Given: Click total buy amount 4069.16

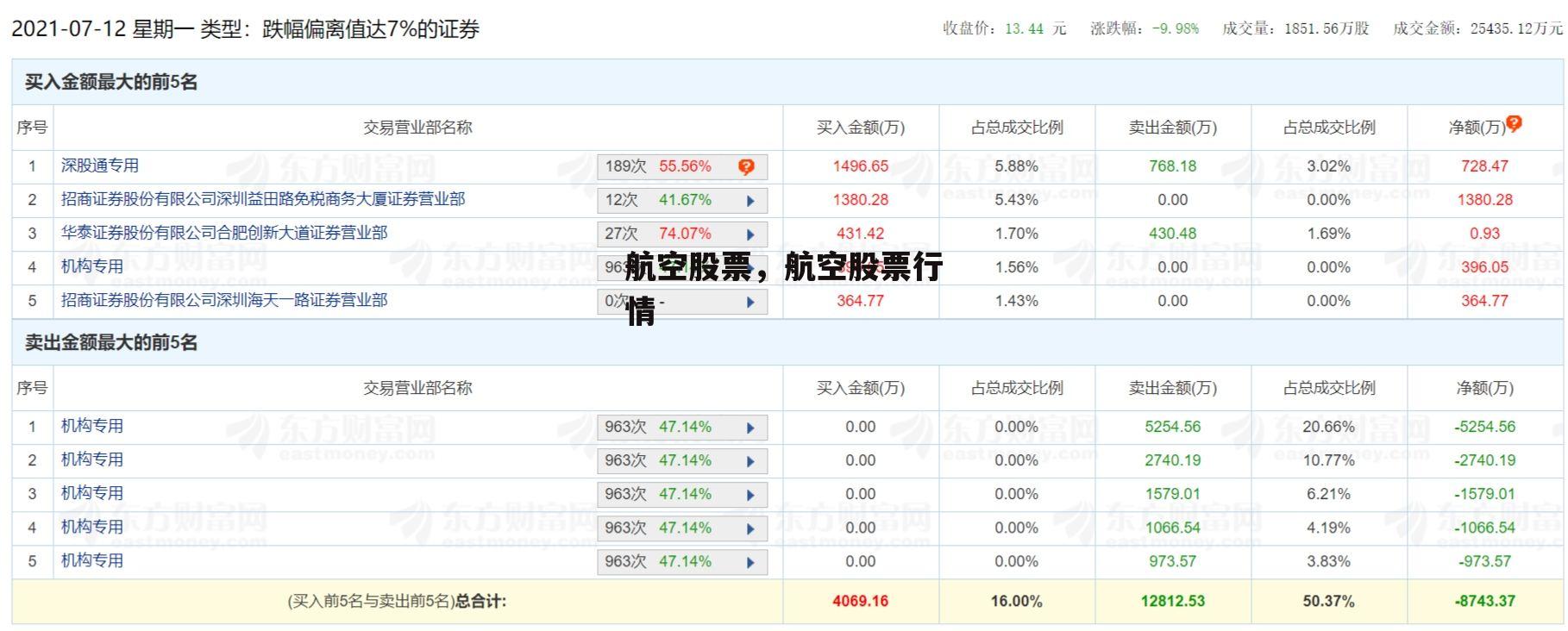Looking at the screenshot, I should [x=861, y=601].
